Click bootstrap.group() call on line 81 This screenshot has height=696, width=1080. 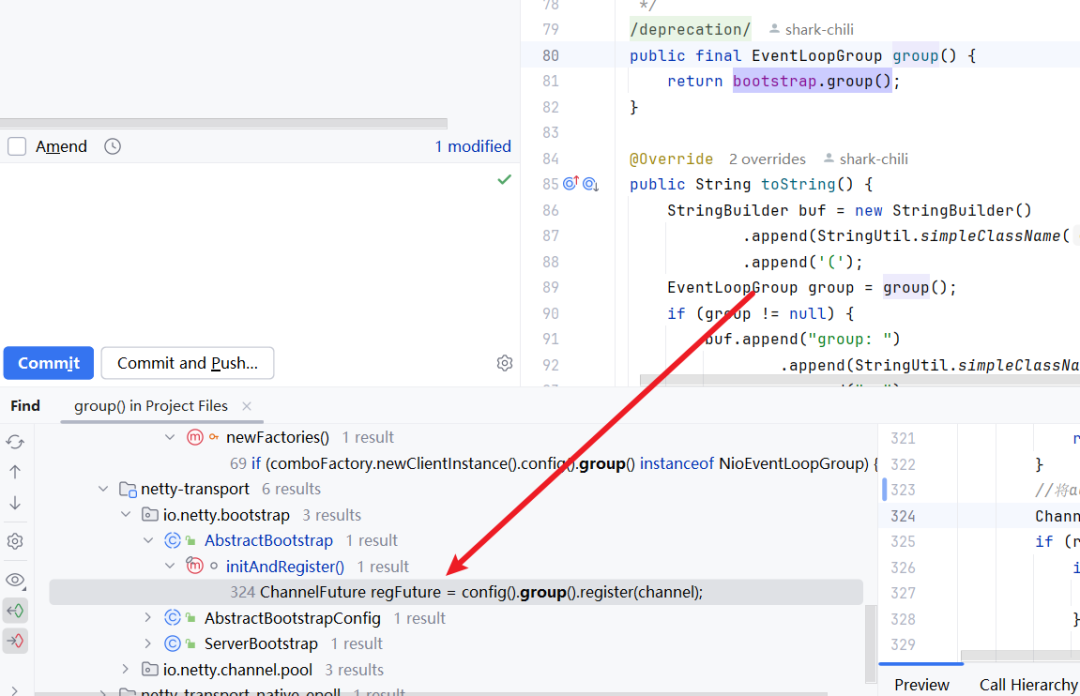pos(812,81)
